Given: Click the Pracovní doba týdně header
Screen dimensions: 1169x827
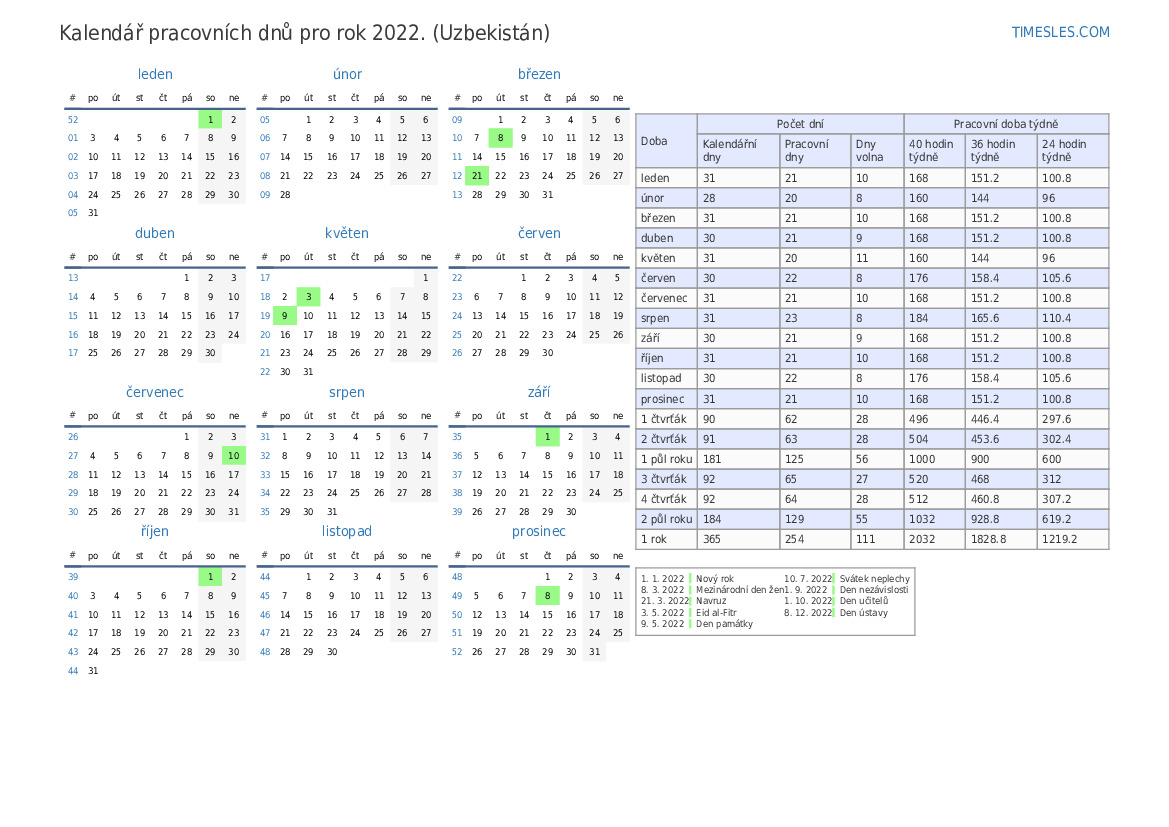Looking at the screenshot, I should point(1006,124).
